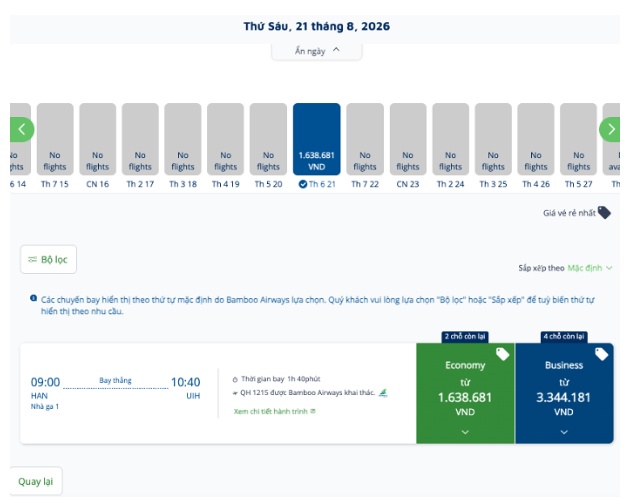Click Thời gian bay 1h 40phút text
This screenshot has width=635, height=498.
tap(281, 379)
